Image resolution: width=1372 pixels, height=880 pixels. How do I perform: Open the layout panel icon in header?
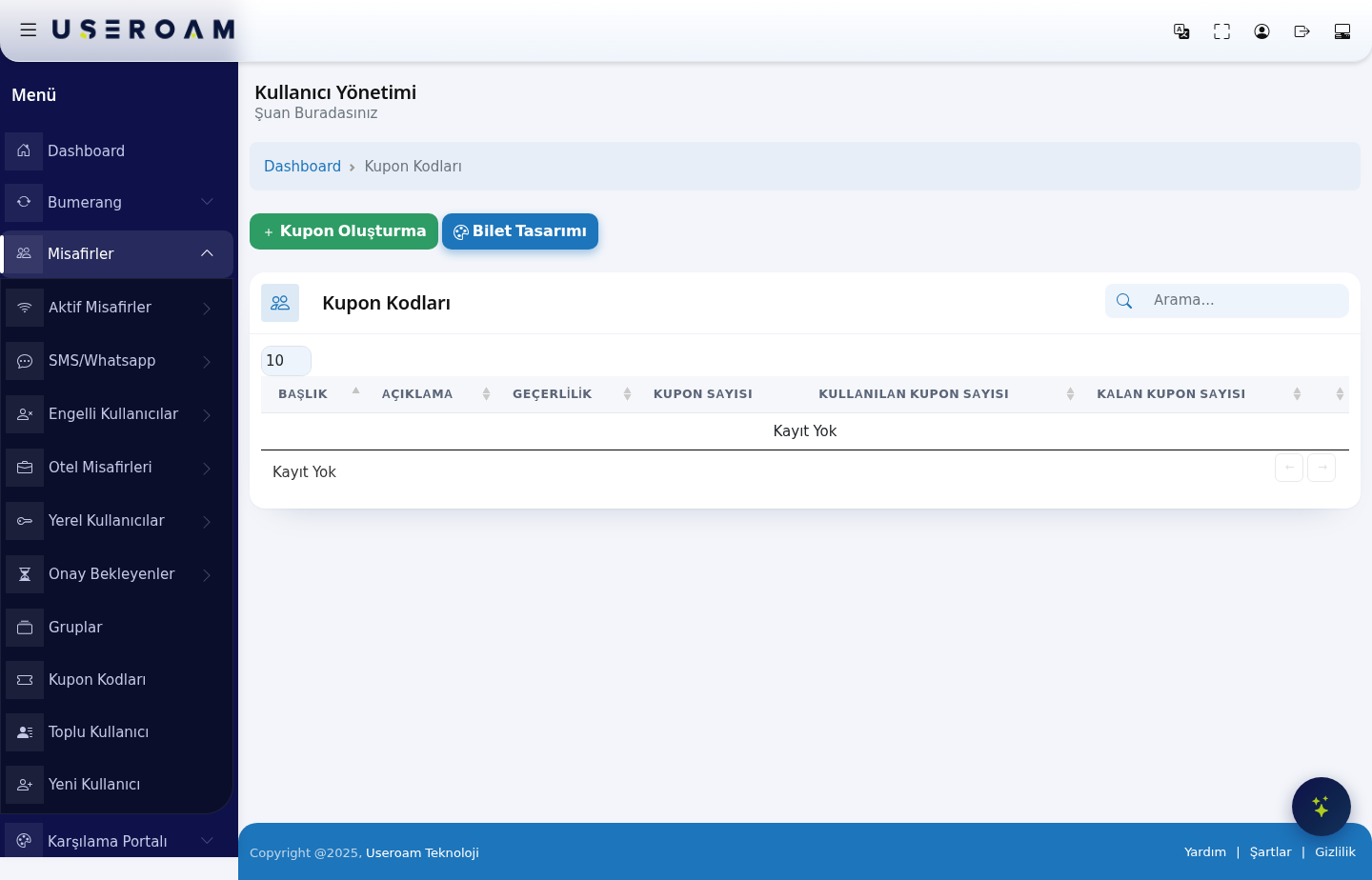(x=1342, y=31)
